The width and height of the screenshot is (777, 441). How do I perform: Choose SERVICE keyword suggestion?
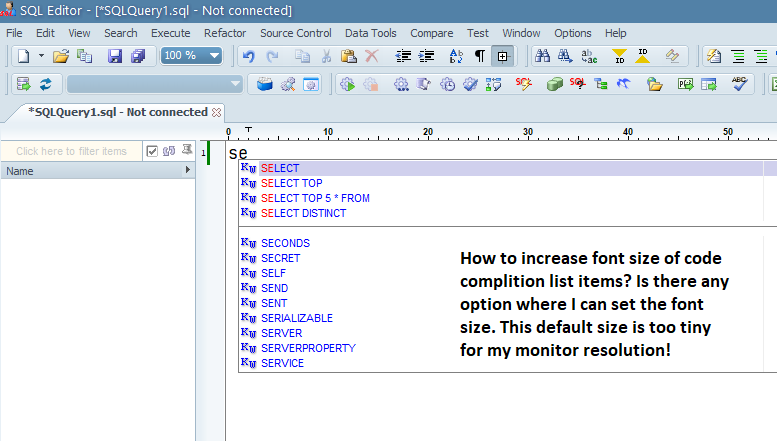coord(282,363)
